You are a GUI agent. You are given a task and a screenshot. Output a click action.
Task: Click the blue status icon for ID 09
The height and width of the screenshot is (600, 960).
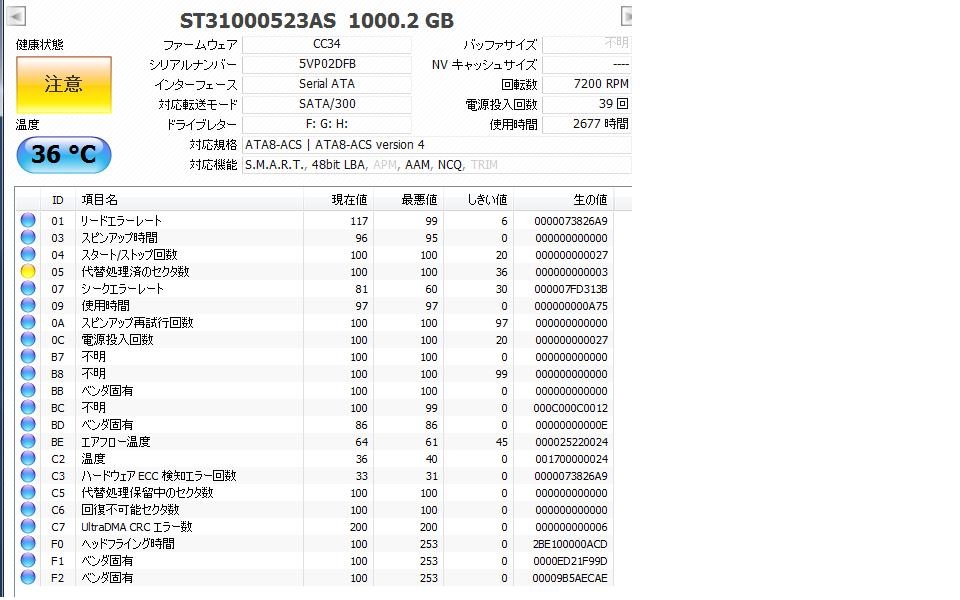pyautogui.click(x=28, y=306)
